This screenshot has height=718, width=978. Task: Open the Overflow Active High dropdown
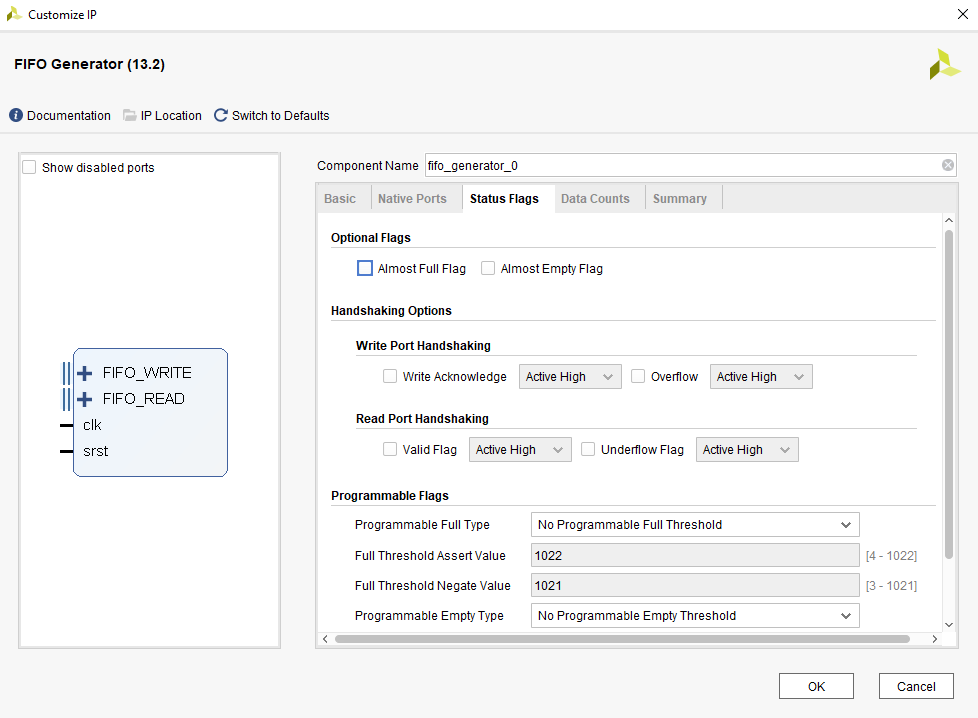pyautogui.click(x=760, y=377)
